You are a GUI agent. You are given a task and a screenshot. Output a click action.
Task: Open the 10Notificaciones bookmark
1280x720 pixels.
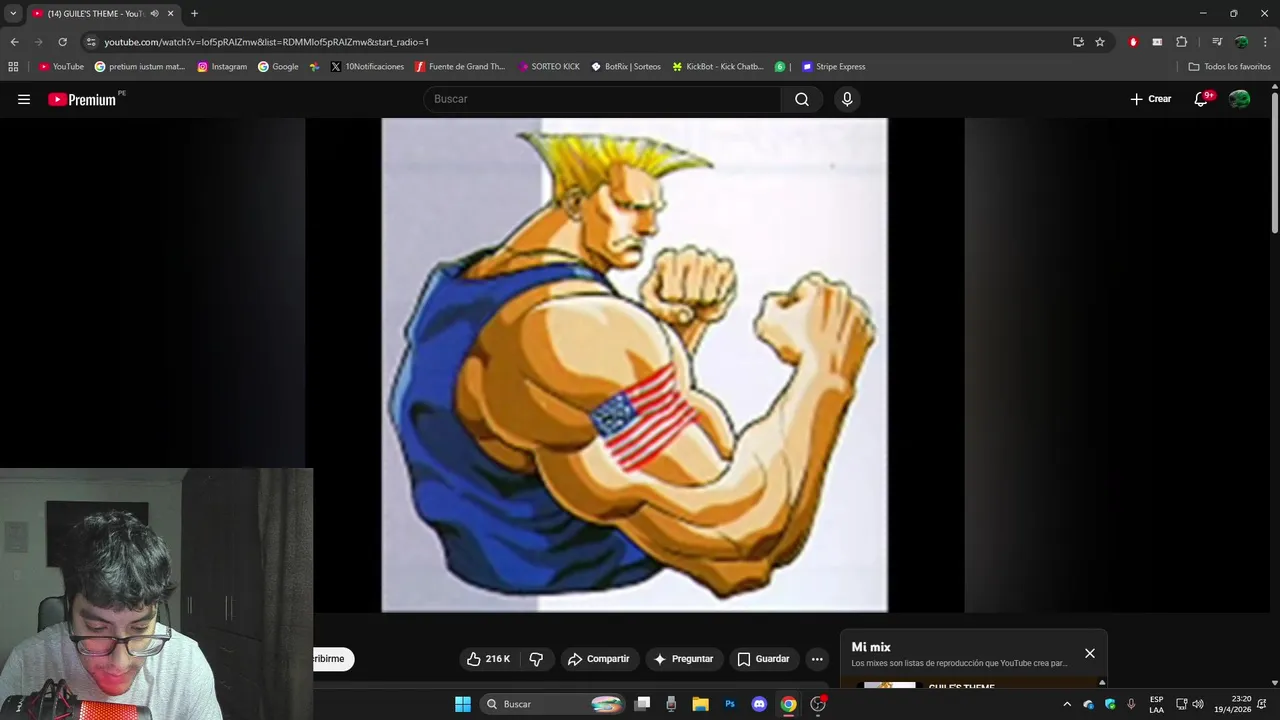[x=367, y=67]
